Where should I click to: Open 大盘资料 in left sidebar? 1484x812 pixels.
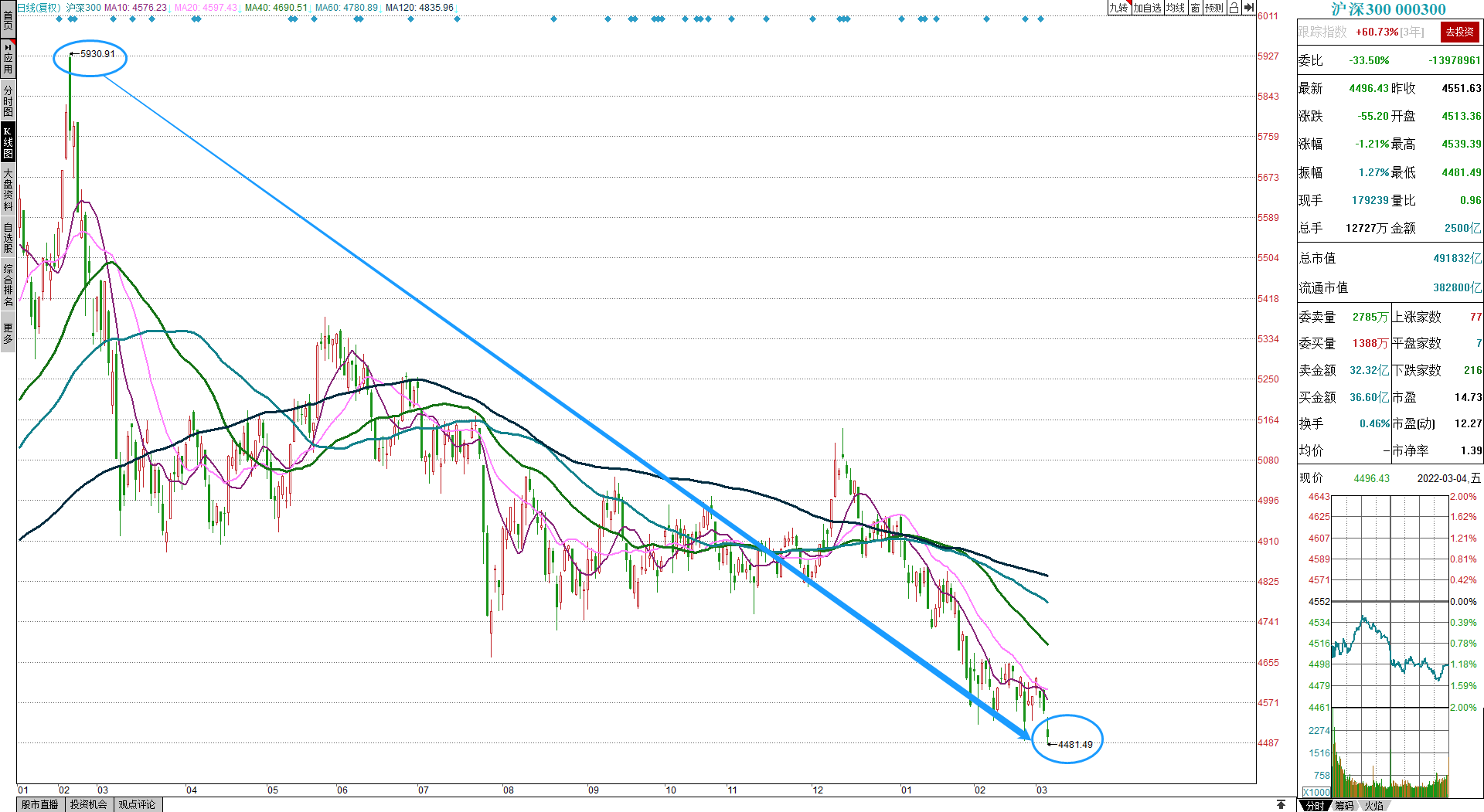click(8, 189)
